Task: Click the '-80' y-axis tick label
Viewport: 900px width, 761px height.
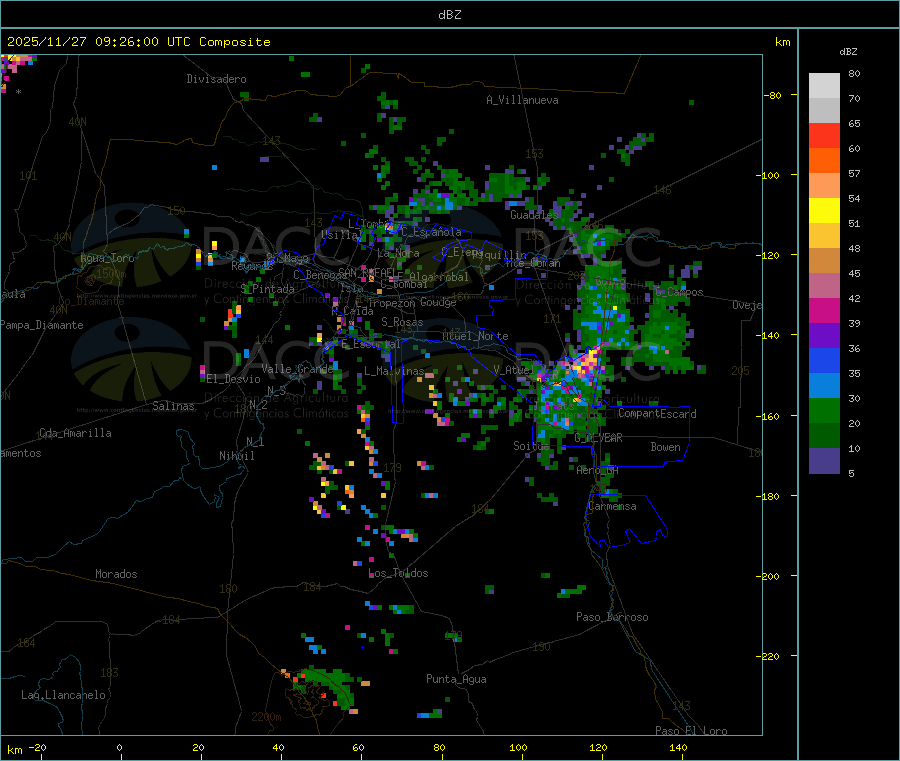Action: [x=773, y=95]
